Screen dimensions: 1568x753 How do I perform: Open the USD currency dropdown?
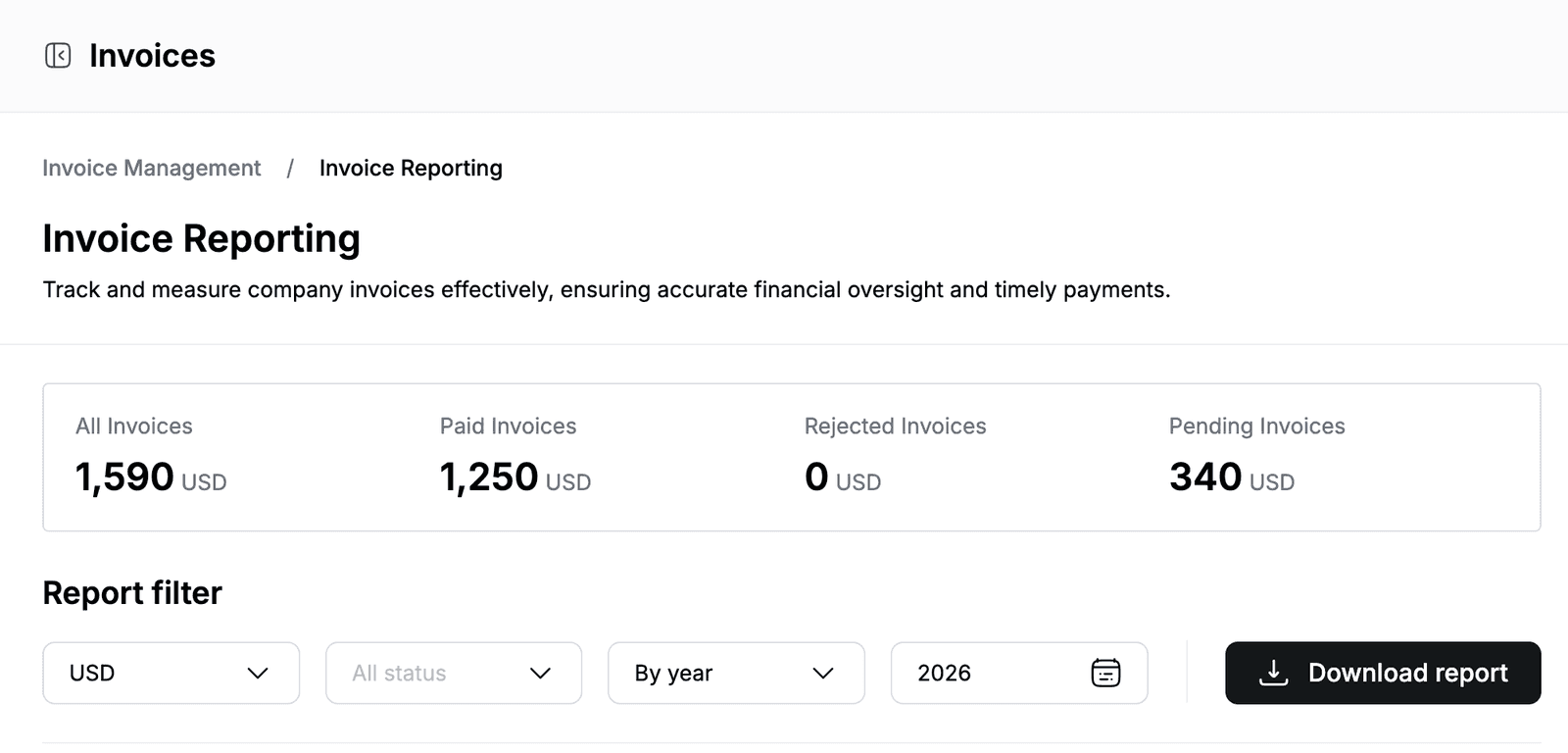pos(171,673)
